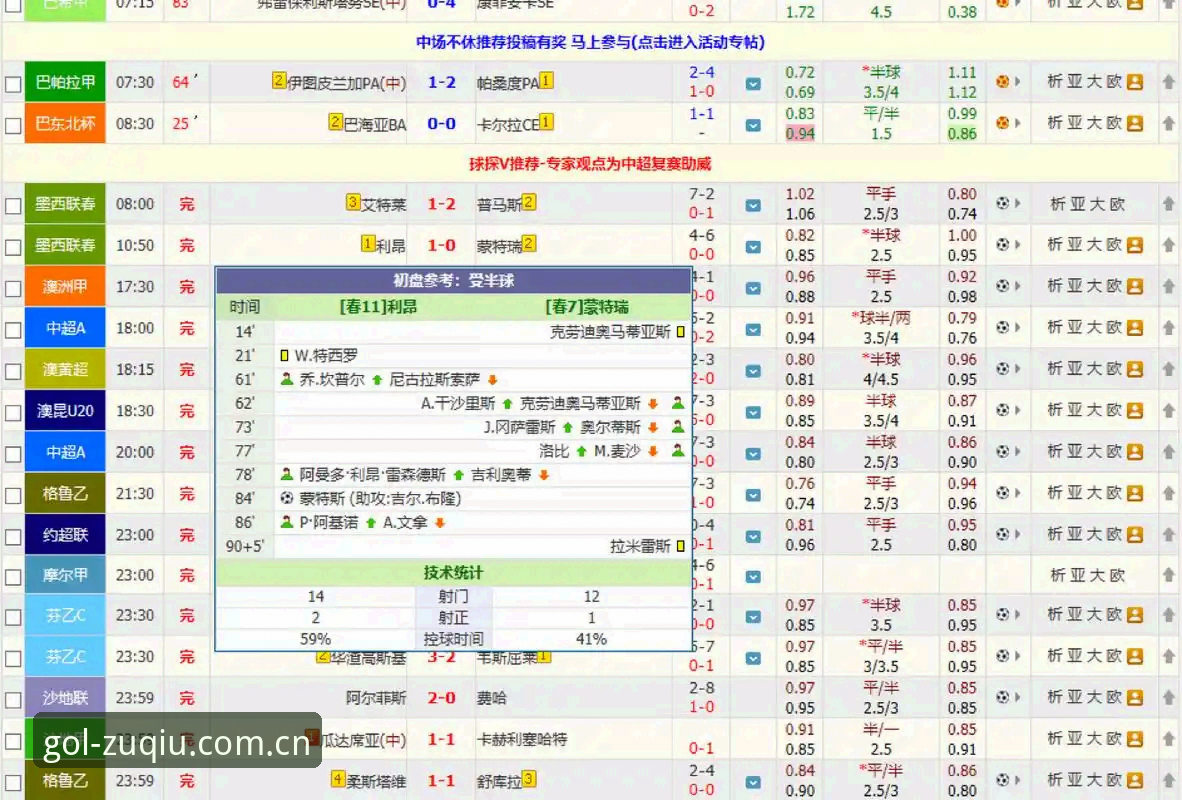Expand blue dropdown arrow in 巴帕拉甲 row
1182x800 pixels.
point(753,84)
